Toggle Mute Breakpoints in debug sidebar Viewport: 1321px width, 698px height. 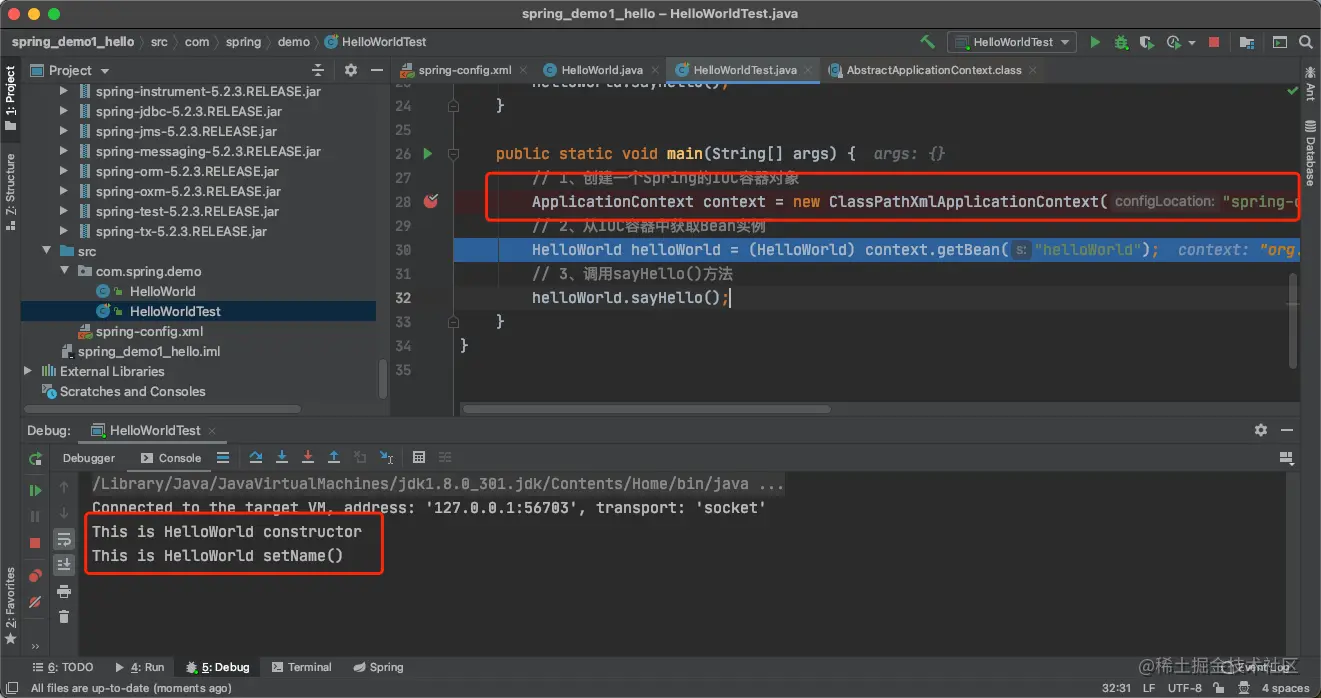click(x=36, y=602)
